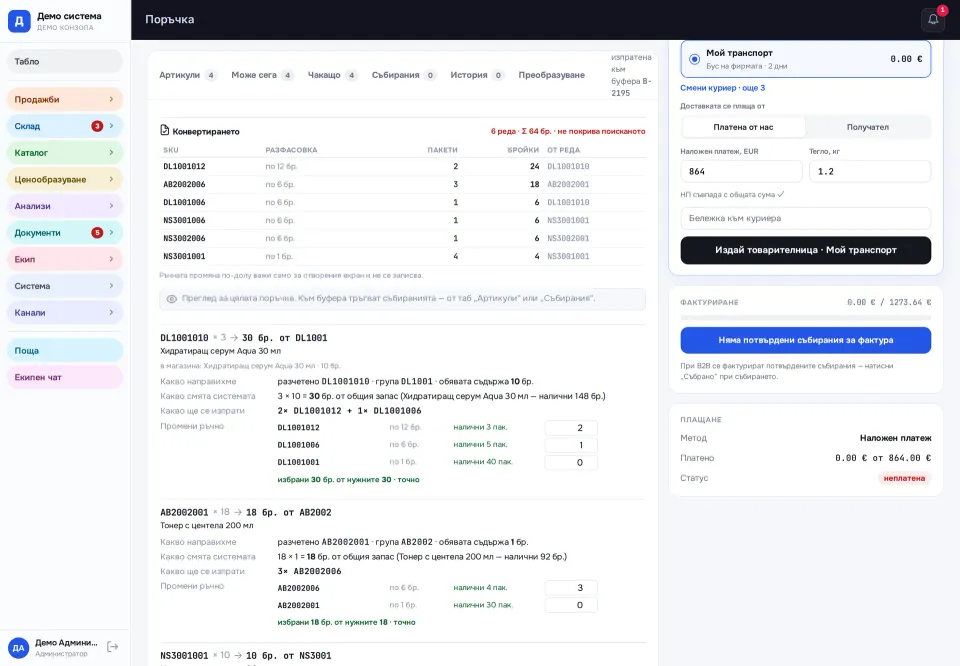This screenshot has width=960, height=666.
Task: Switch to the Събирания tab
Action: click(x=403, y=75)
